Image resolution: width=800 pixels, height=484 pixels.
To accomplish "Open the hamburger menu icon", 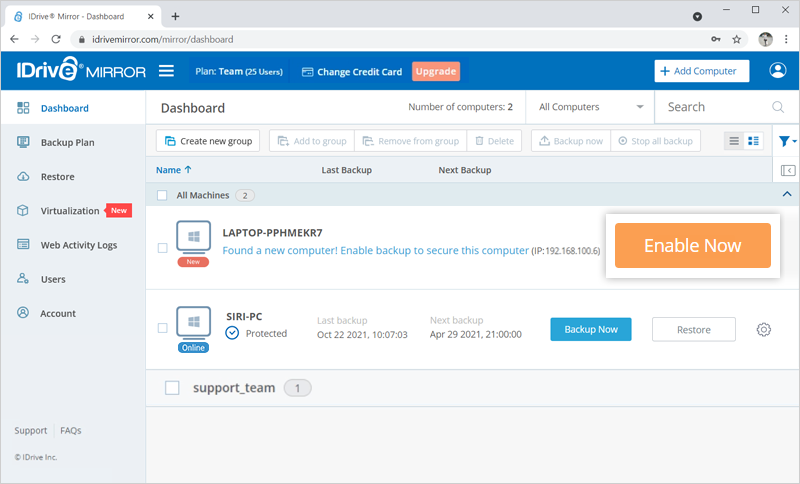I will coord(166,71).
